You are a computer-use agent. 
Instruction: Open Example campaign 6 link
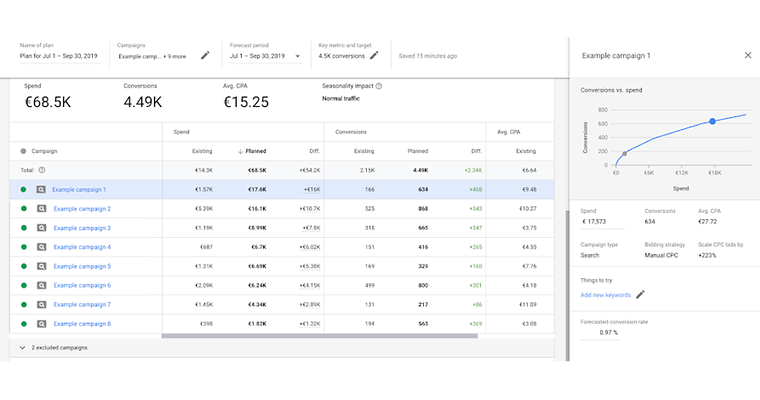click(82, 286)
